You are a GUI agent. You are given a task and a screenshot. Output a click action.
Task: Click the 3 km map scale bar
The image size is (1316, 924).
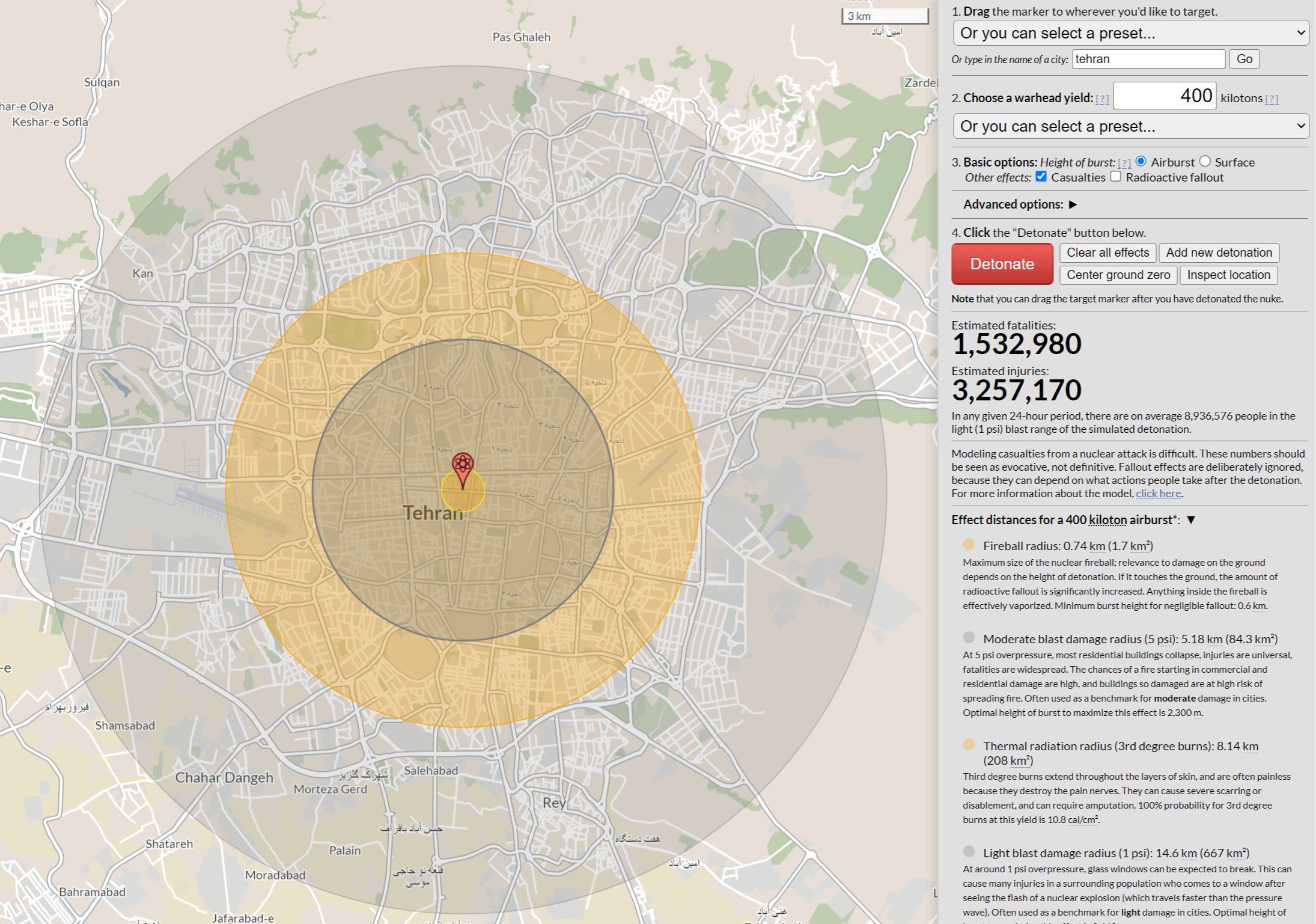point(885,16)
